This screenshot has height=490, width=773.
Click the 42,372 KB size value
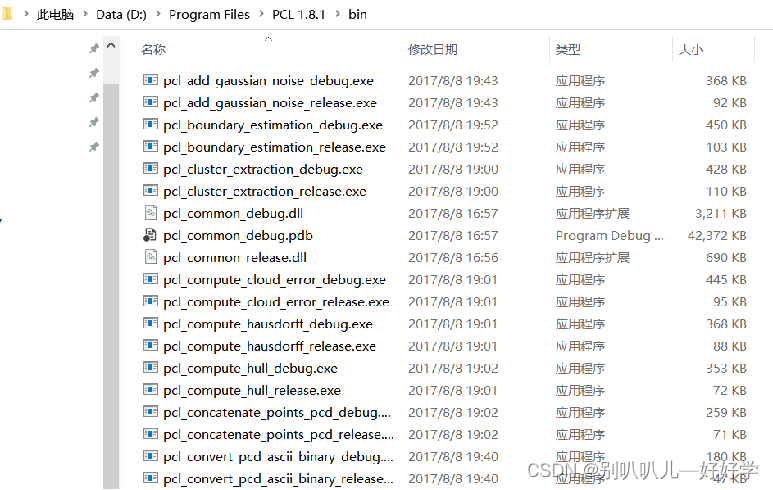coord(717,236)
